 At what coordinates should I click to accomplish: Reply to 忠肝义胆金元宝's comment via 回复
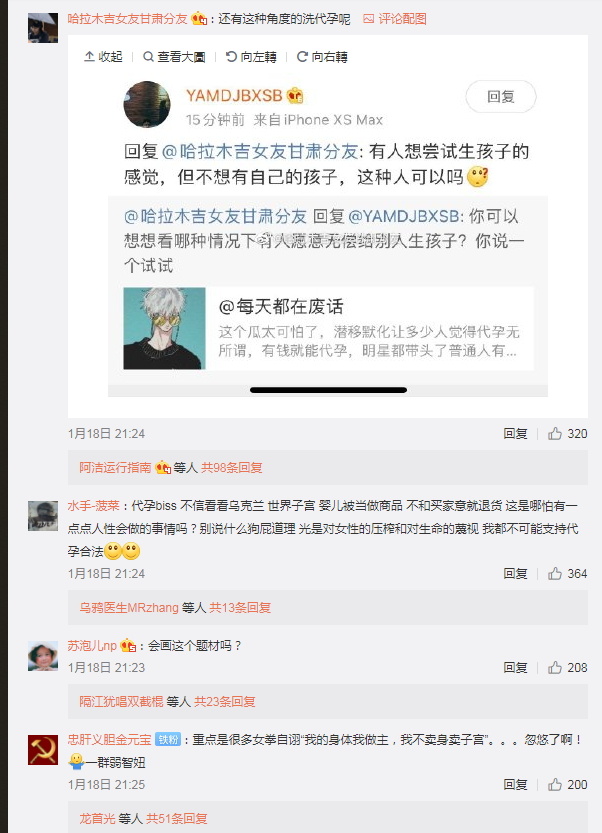515,785
